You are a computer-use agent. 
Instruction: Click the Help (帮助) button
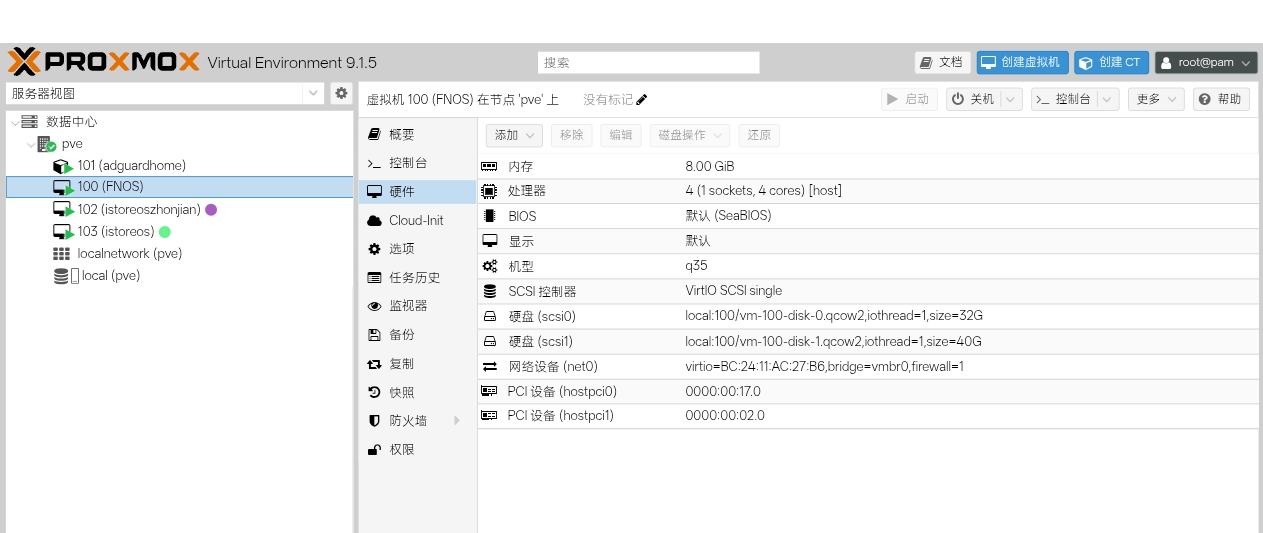(1221, 99)
